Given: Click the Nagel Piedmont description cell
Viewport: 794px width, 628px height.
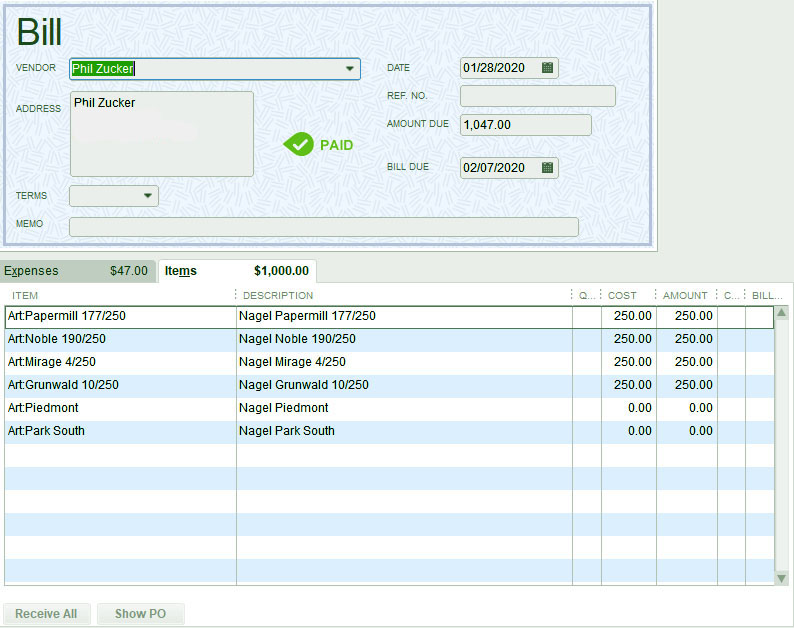Looking at the screenshot, I should coord(403,408).
